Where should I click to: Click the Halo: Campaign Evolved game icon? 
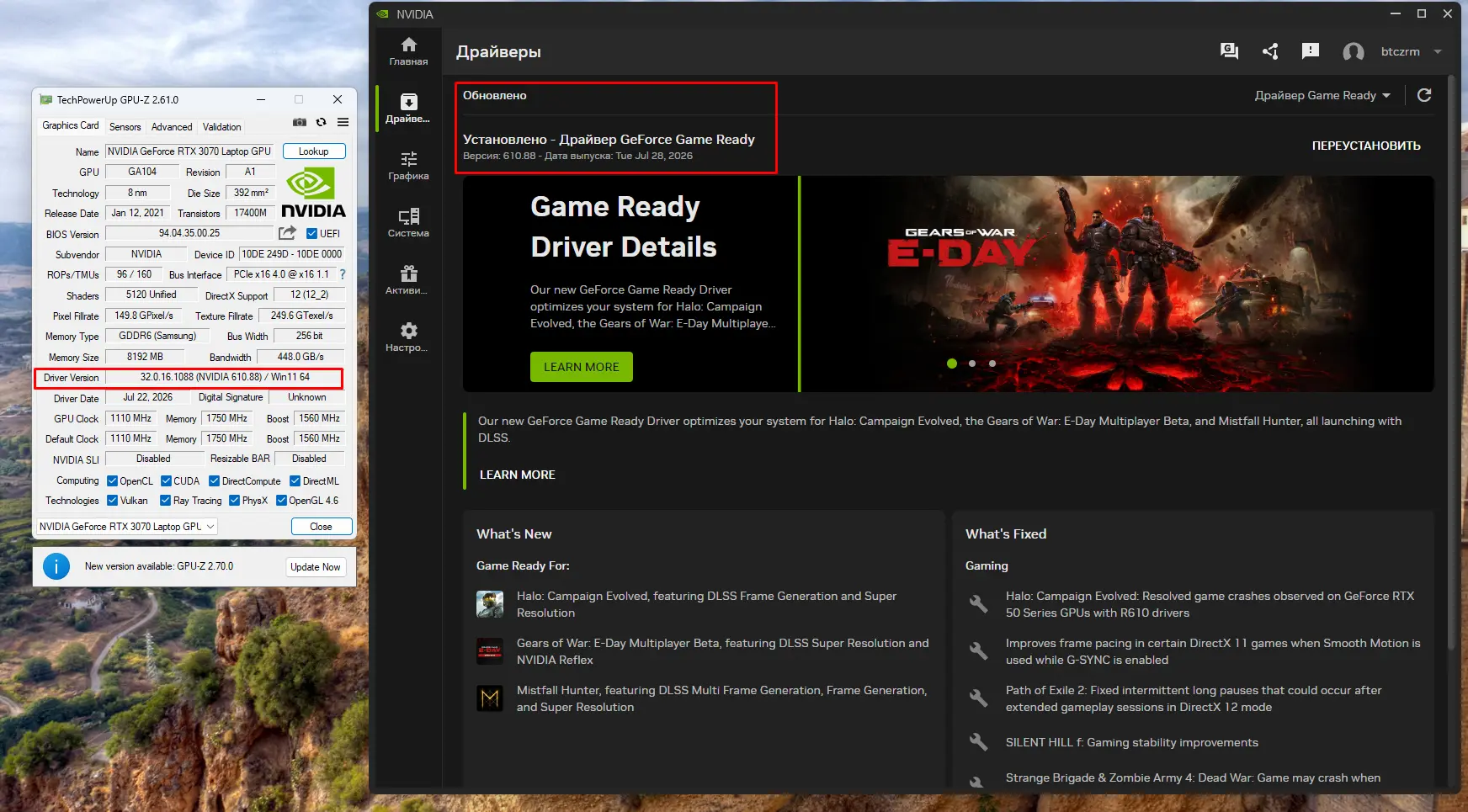pyautogui.click(x=490, y=604)
